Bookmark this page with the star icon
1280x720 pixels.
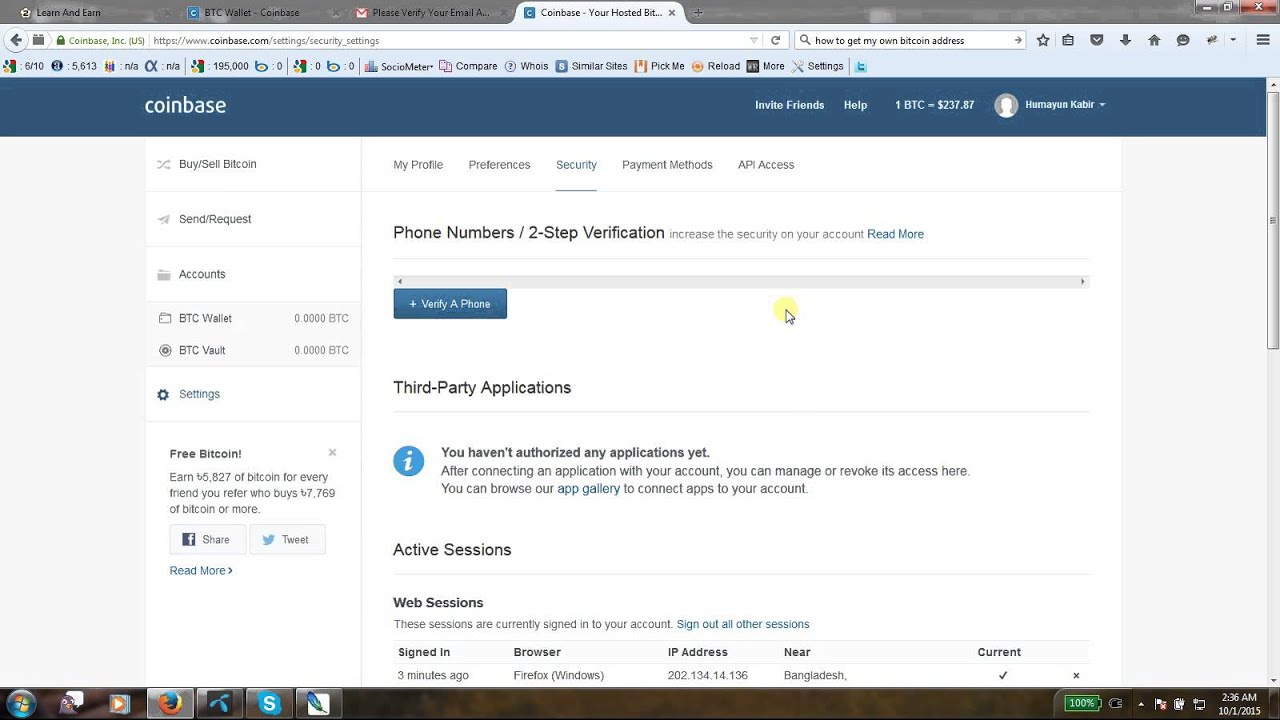(x=1043, y=40)
